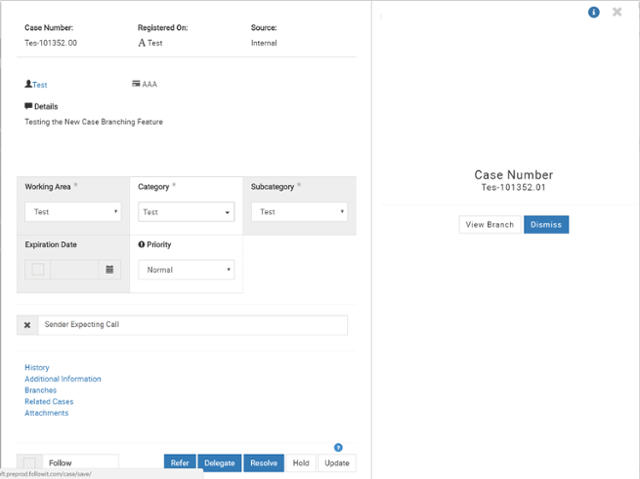Image resolution: width=640 pixels, height=479 pixels.
Task: Click the Details speech bubble icon
Action: pyautogui.click(x=29, y=106)
